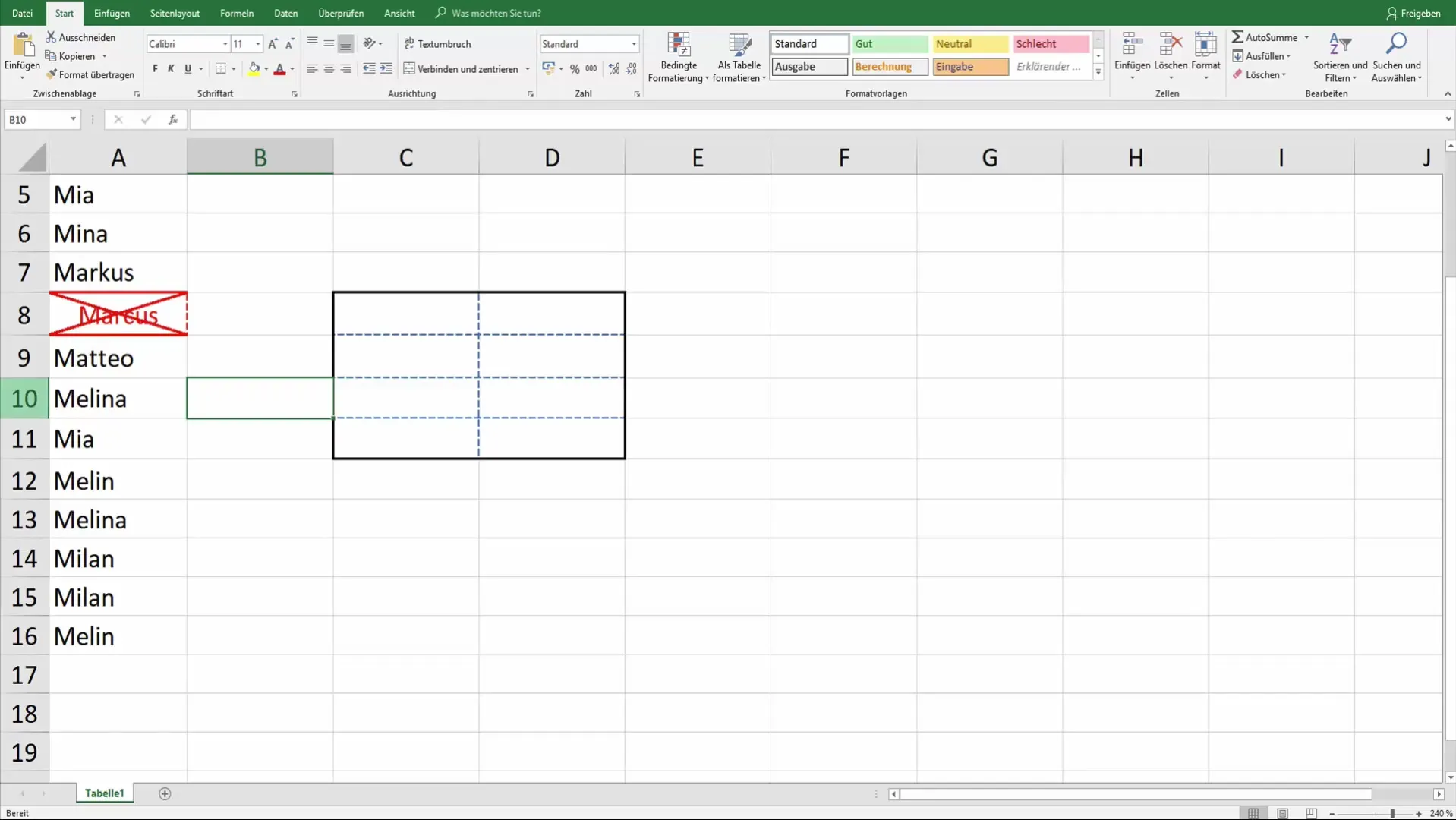The image size is (1456, 820).
Task: Click the Freigeben button
Action: tap(1413, 13)
